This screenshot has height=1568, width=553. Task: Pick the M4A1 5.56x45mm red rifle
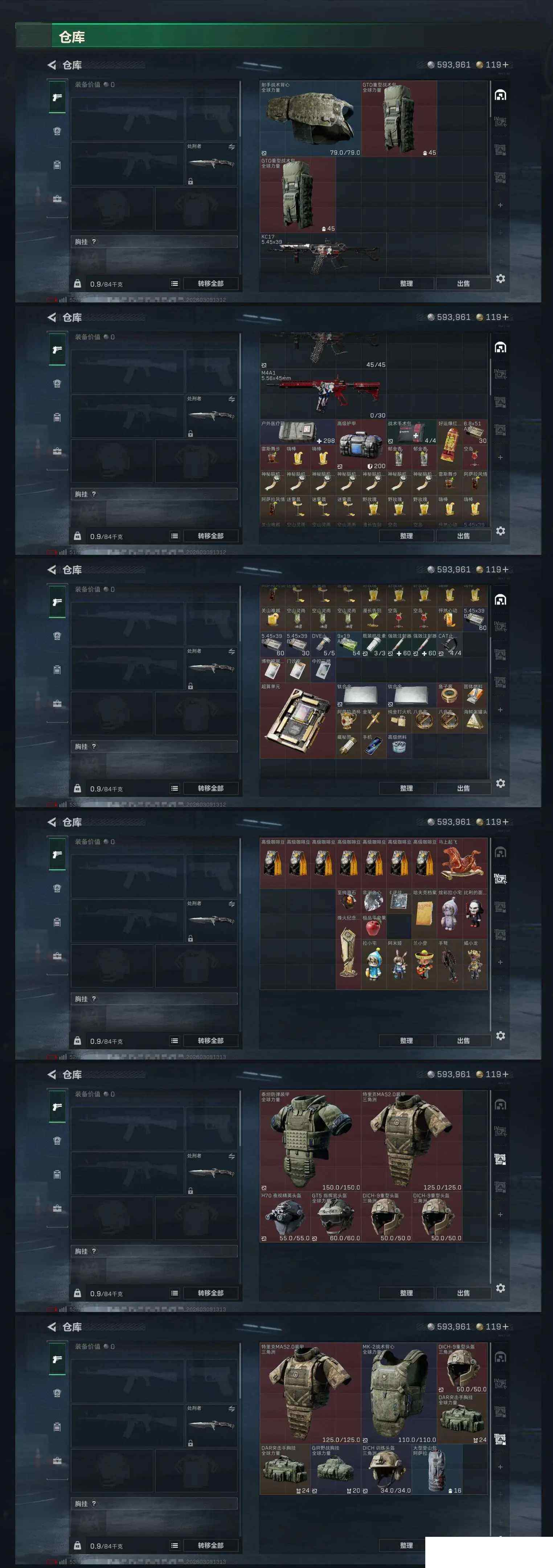coord(323,394)
